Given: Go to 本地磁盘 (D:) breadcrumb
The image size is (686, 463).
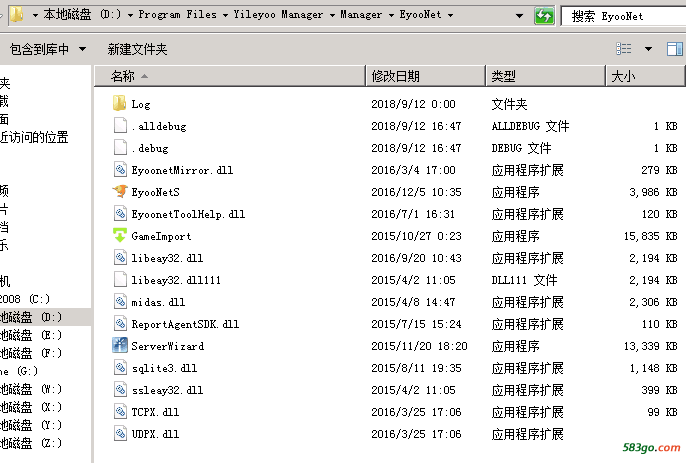Looking at the screenshot, I should pyautogui.click(x=82, y=14).
